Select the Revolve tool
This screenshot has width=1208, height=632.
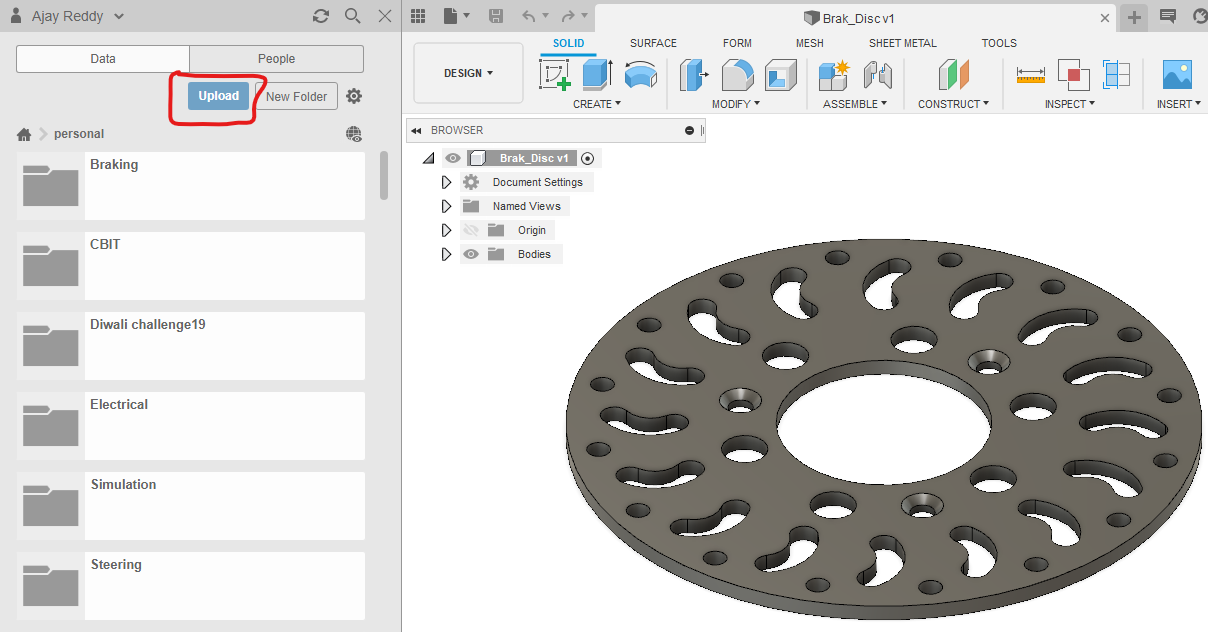coord(640,74)
